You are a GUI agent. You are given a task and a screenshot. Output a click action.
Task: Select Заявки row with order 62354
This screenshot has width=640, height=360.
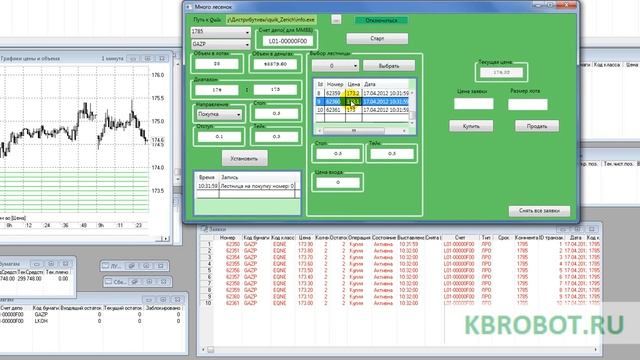[x=400, y=257]
